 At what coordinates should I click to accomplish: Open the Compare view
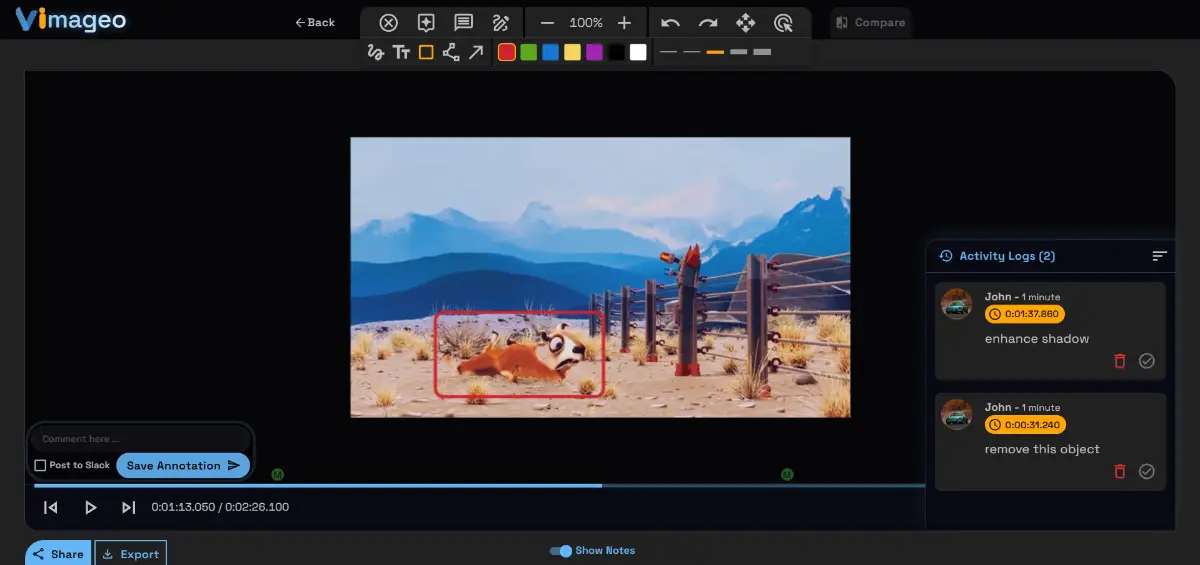click(870, 22)
